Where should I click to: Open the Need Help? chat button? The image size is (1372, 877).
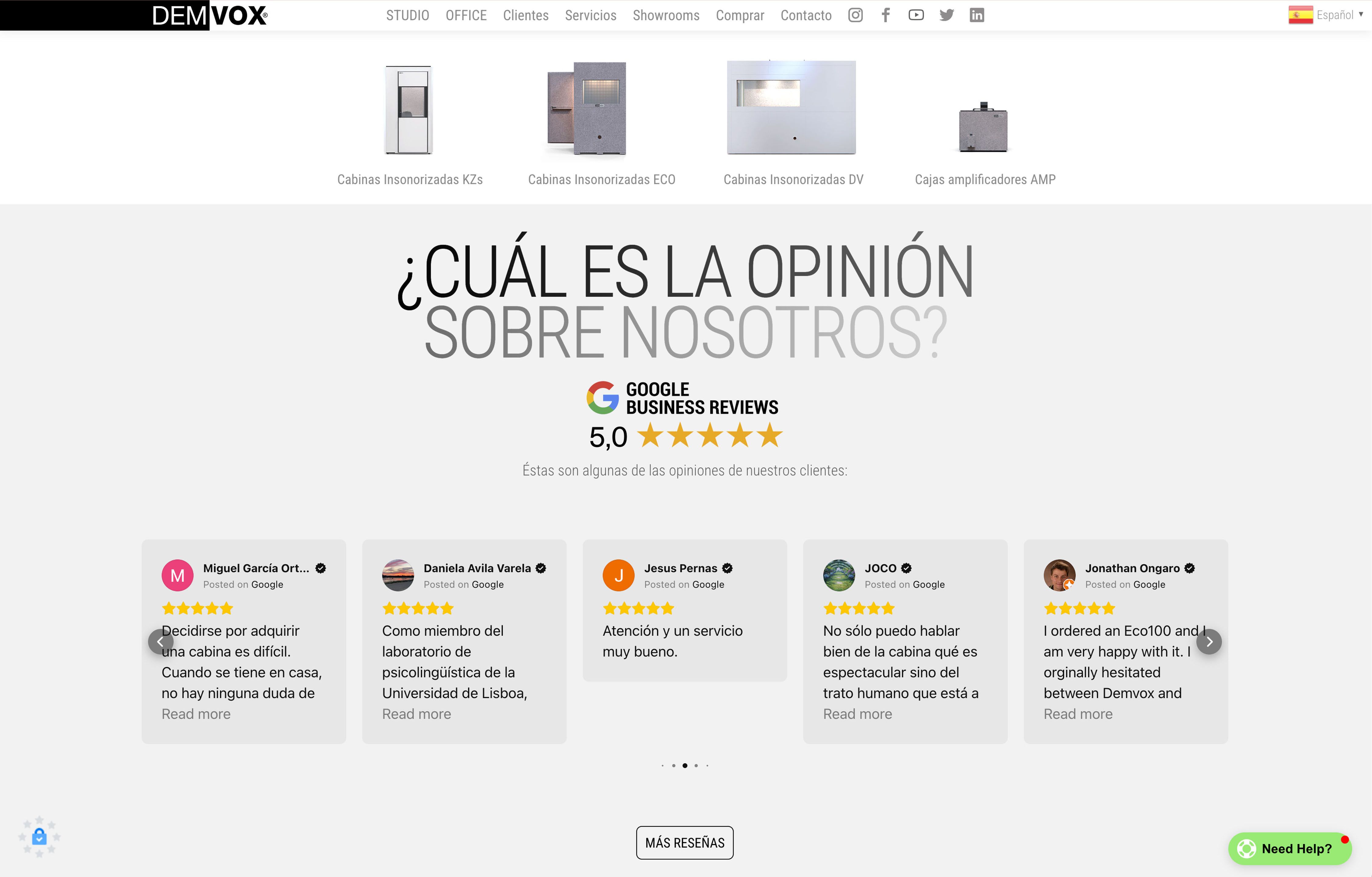pos(1289,849)
